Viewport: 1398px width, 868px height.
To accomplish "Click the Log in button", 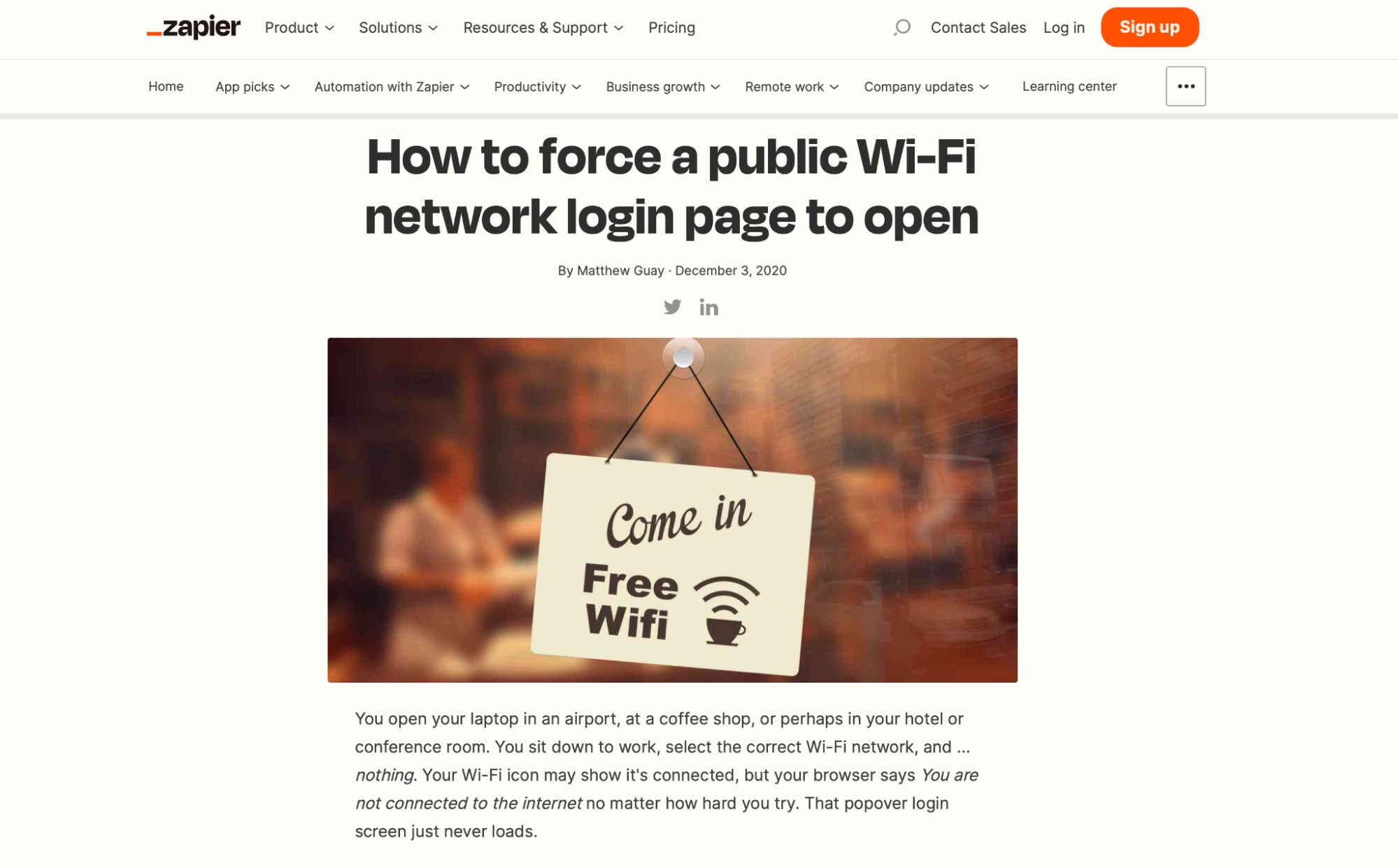I will (x=1063, y=27).
